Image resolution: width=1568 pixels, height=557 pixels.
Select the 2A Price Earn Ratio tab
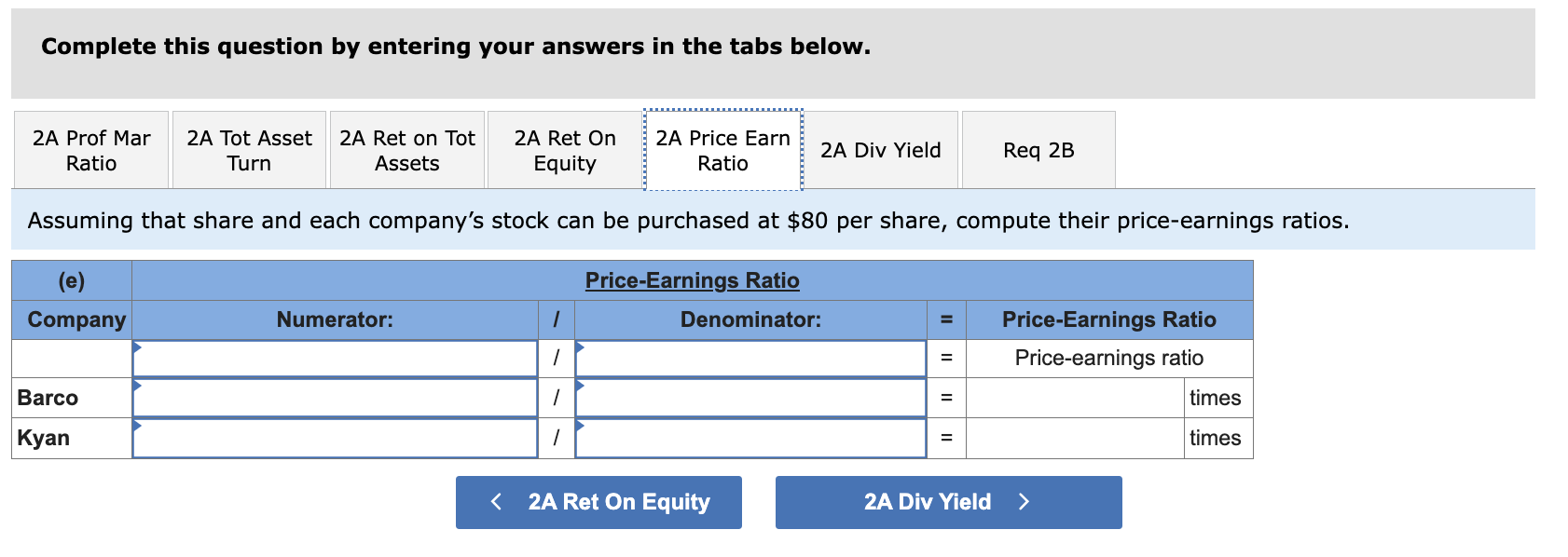723,150
